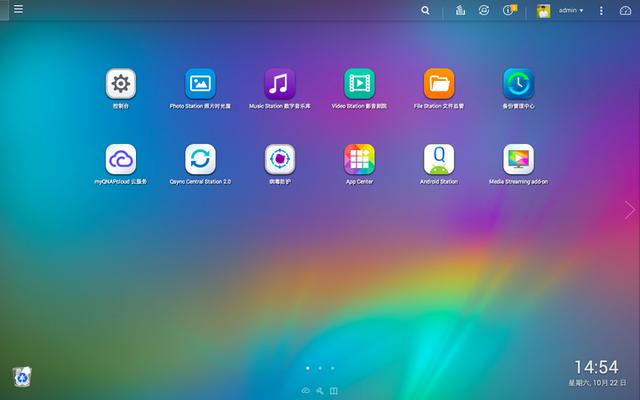Click the search magnifier in top bar
The image size is (640, 400).
point(426,10)
